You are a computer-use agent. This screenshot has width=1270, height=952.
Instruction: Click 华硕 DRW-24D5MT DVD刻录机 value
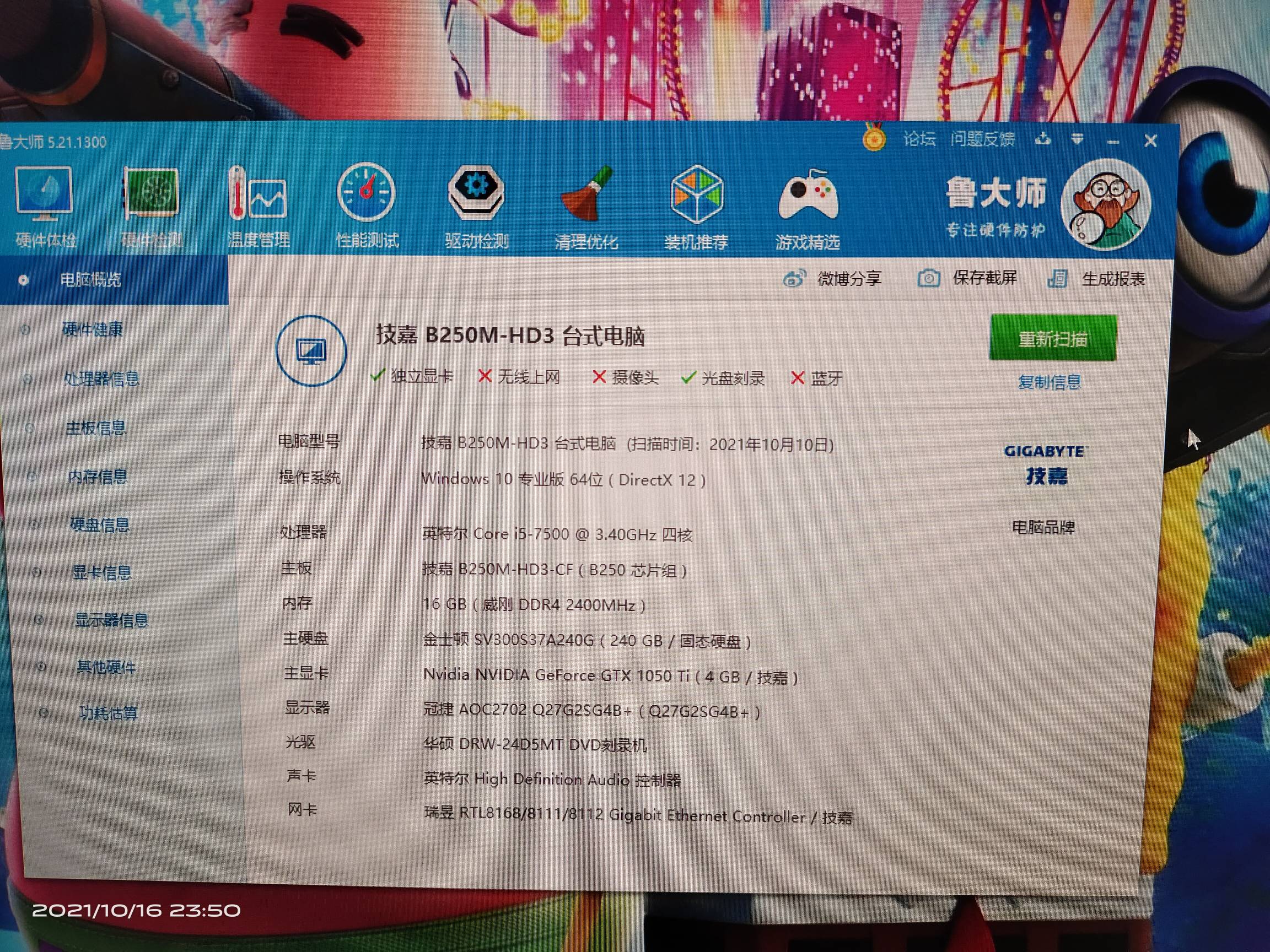[535, 745]
